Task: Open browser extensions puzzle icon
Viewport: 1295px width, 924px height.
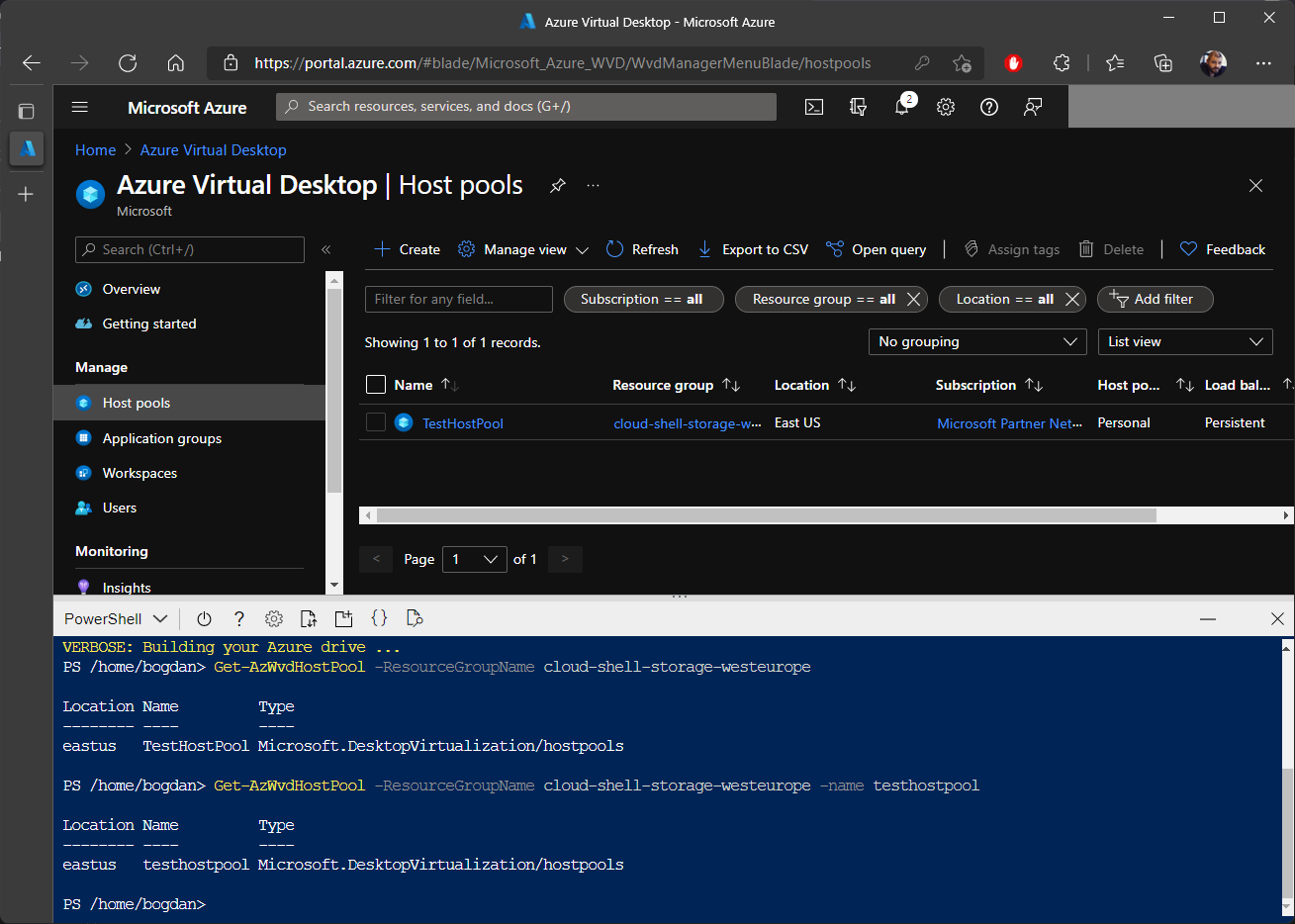Action: 1062,63
